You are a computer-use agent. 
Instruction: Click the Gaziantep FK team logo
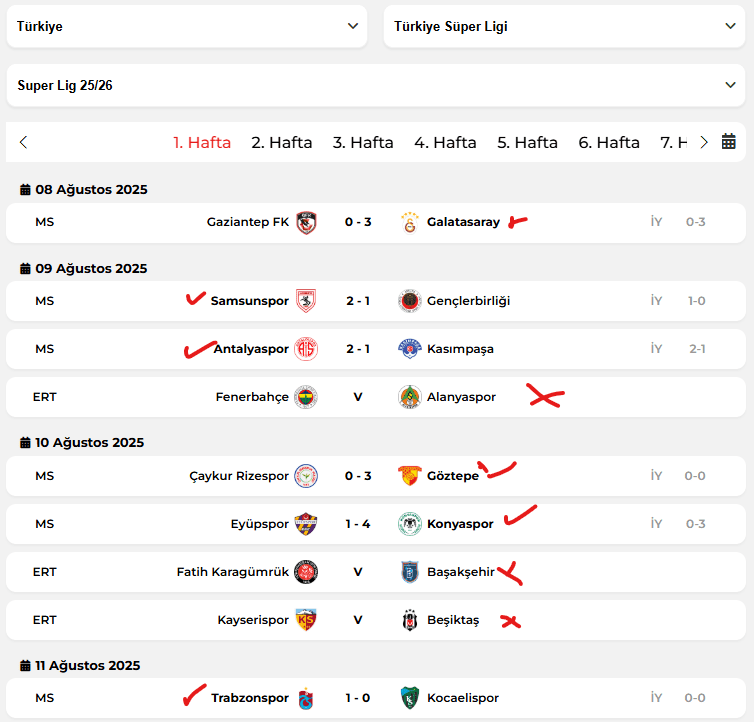point(306,222)
